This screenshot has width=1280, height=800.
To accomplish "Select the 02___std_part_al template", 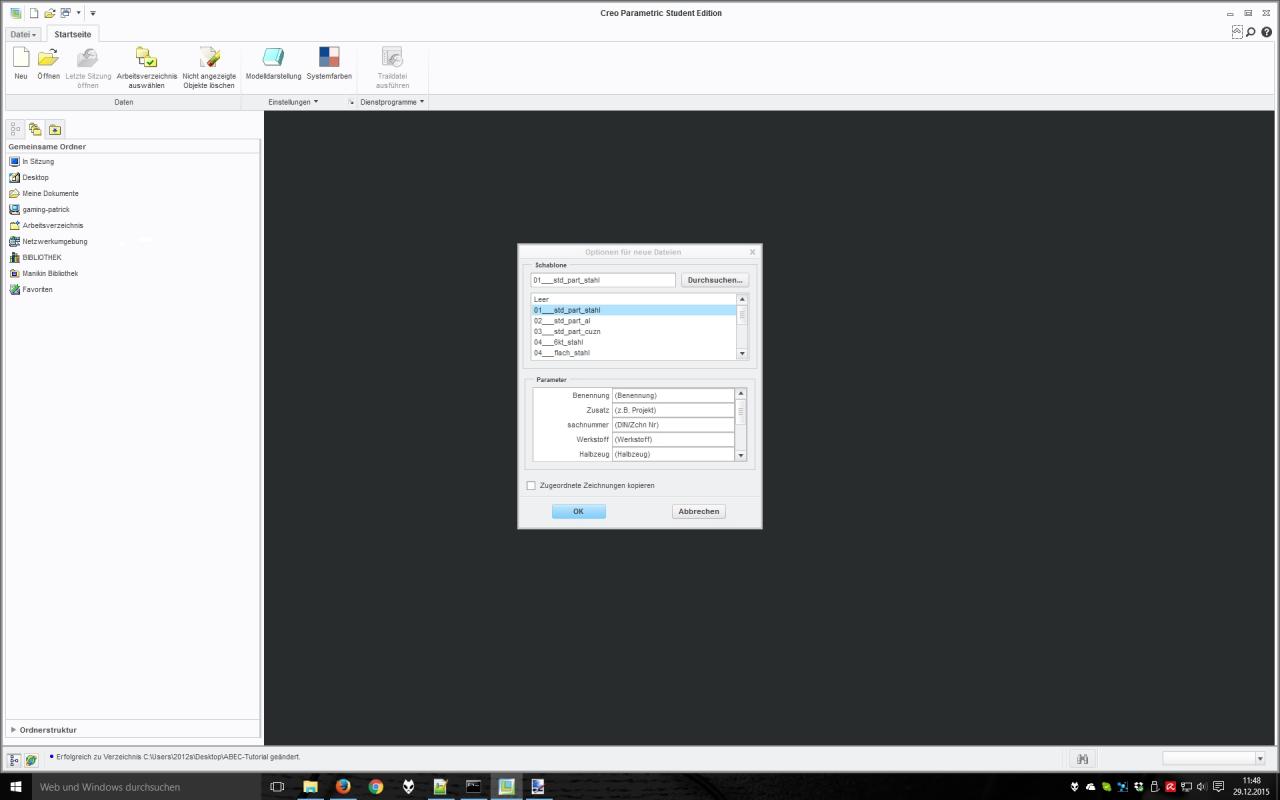I will tap(562, 321).
